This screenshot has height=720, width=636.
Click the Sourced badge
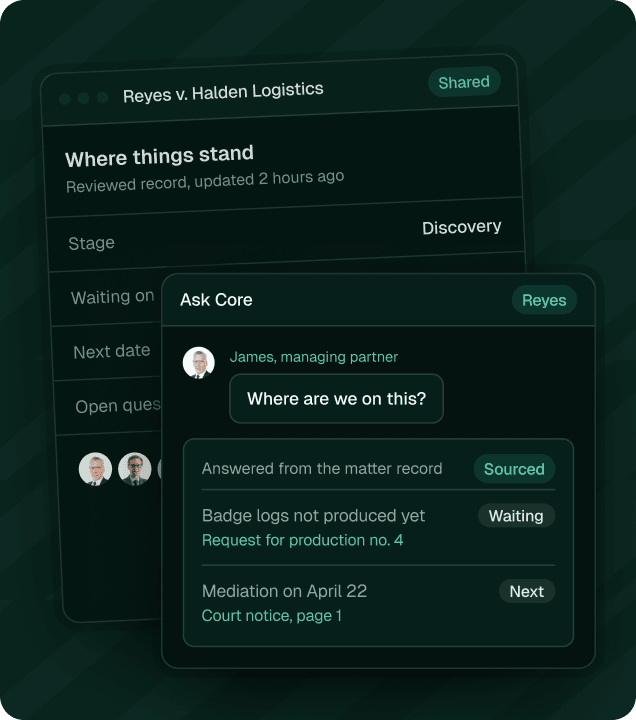[514, 469]
